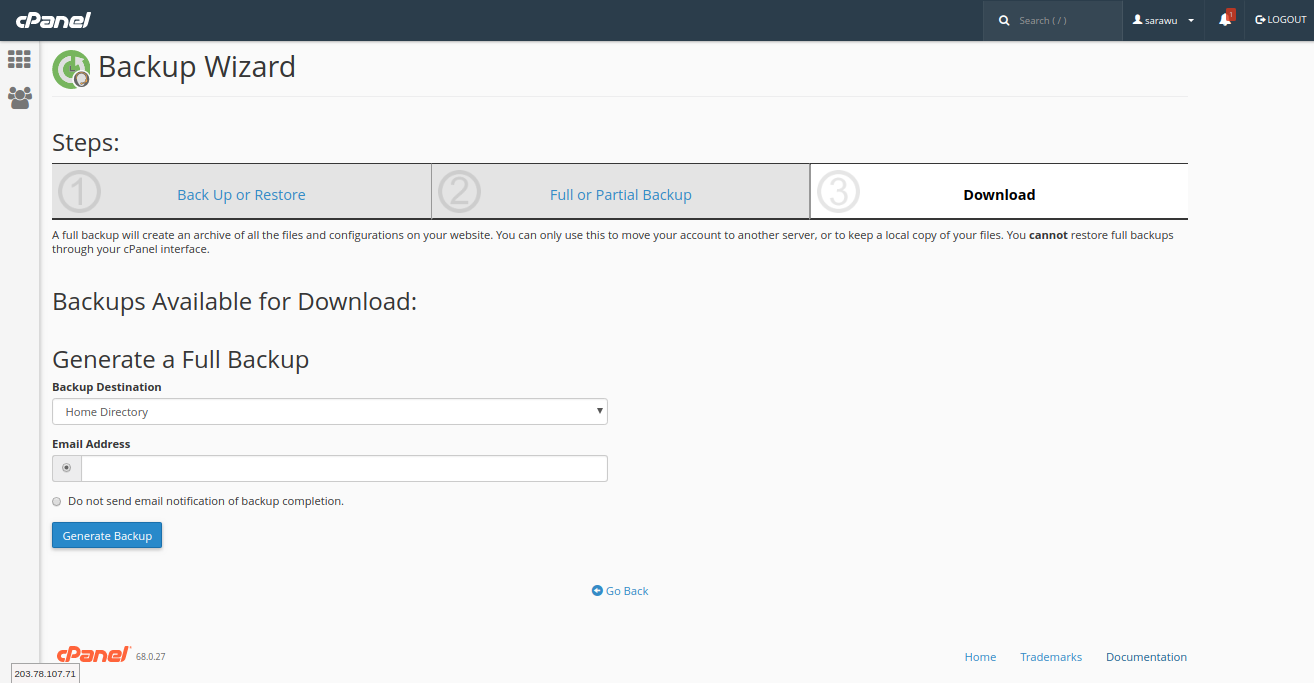Screen dimensions: 1314x683
Task: Click the Email Address text field
Action: [x=344, y=468]
